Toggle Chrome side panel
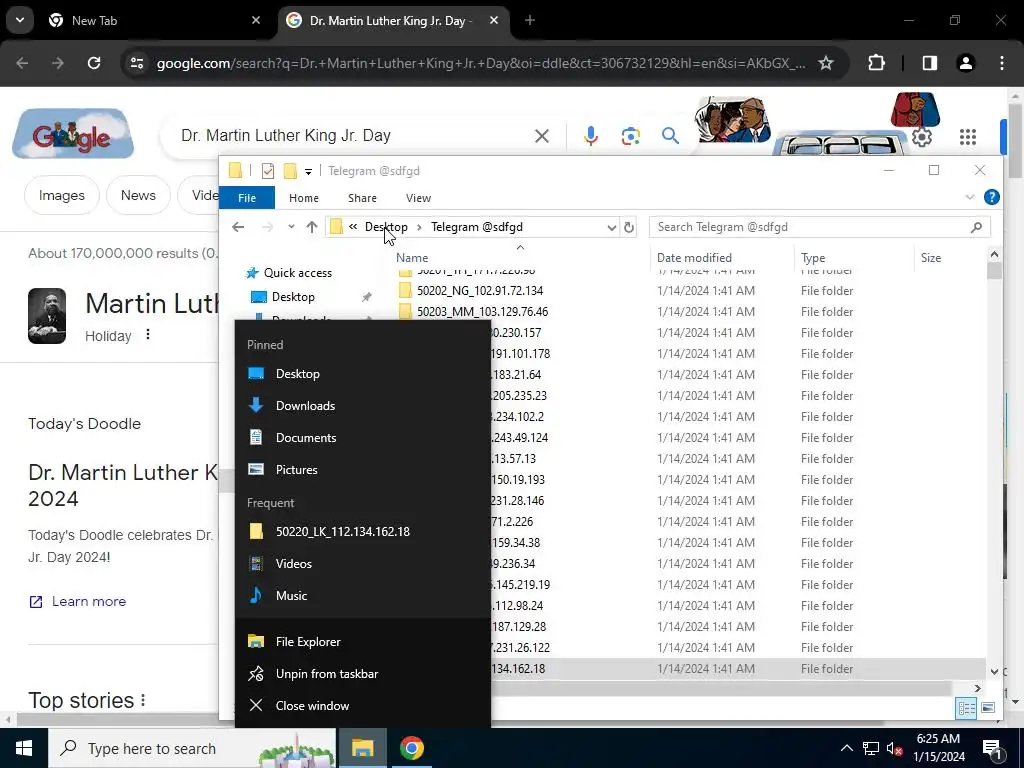 click(929, 63)
